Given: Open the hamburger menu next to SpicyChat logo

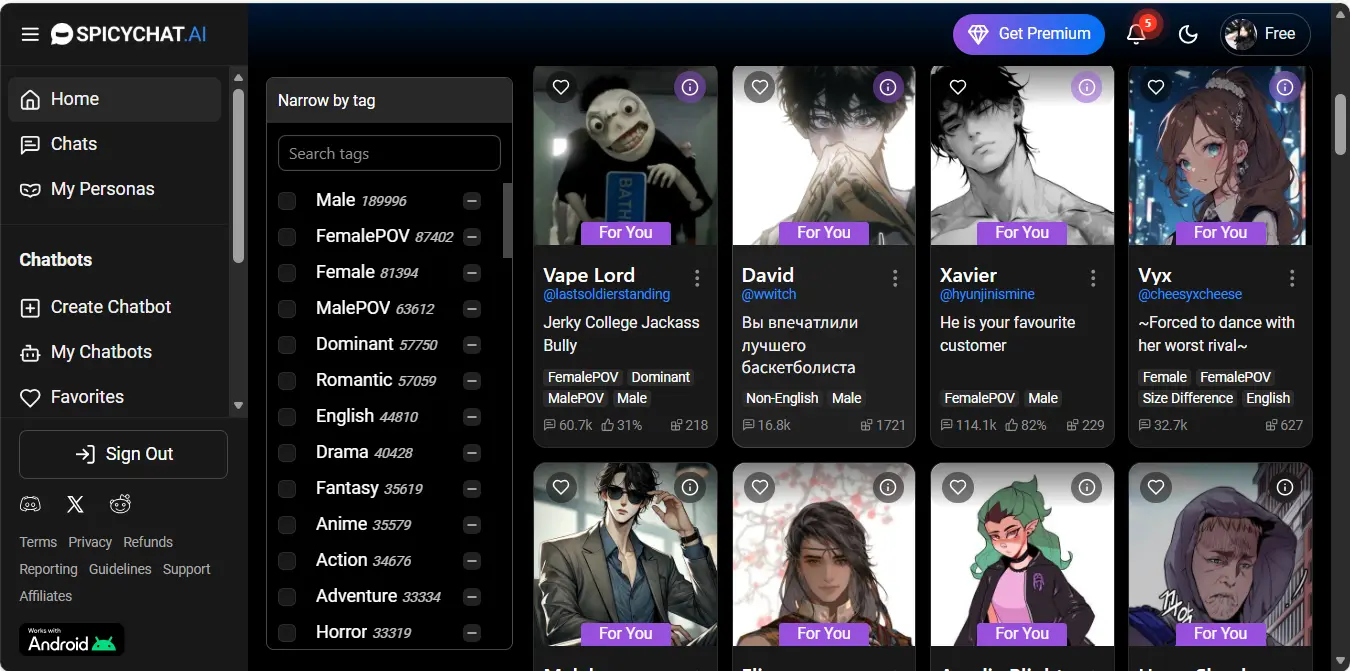Looking at the screenshot, I should click(30, 34).
